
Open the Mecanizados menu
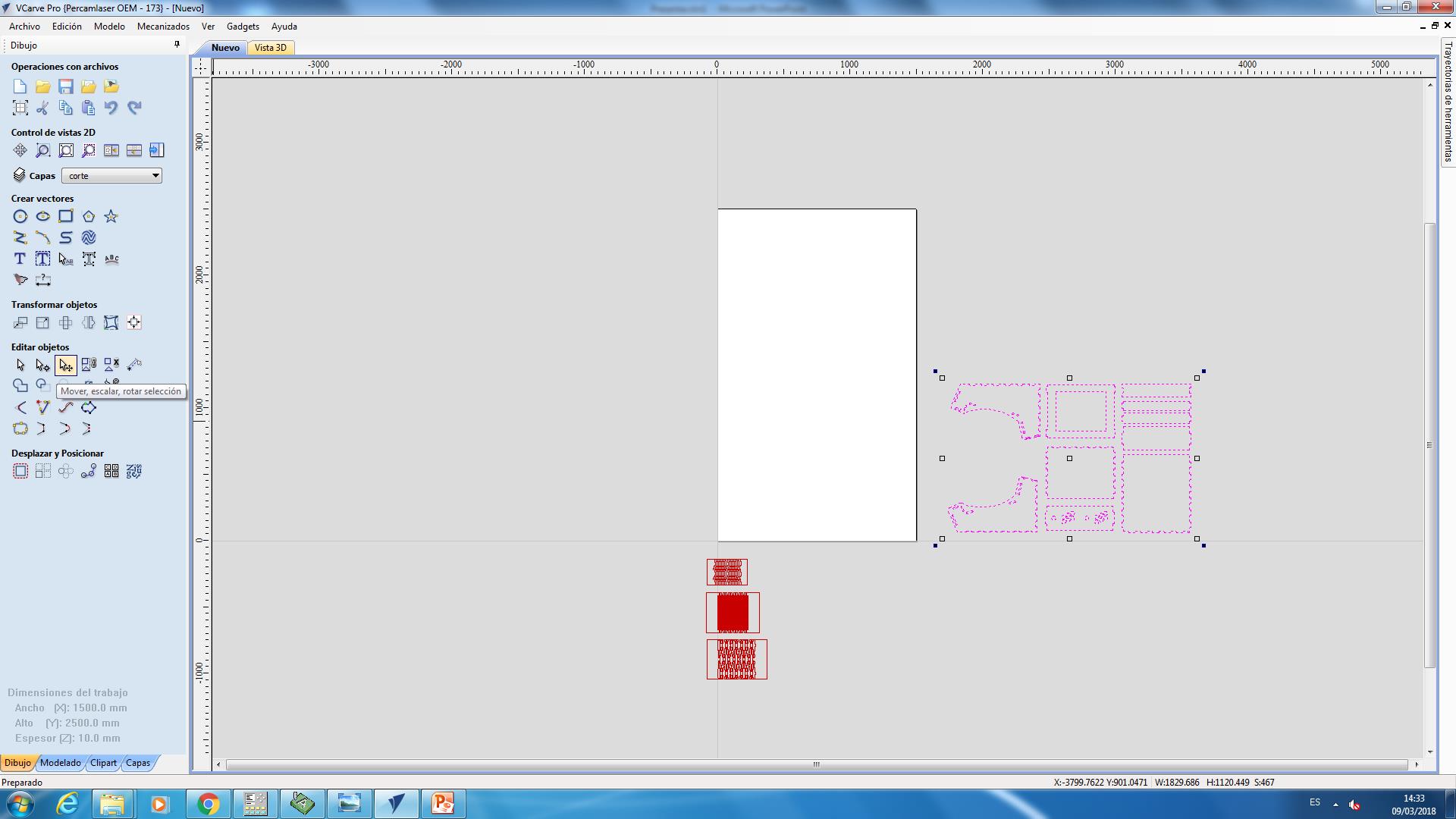coord(163,27)
